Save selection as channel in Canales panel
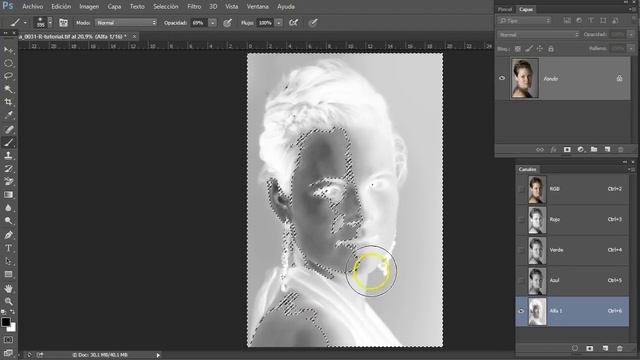Screen dimensions: 640x360 pyautogui.click(x=590, y=348)
